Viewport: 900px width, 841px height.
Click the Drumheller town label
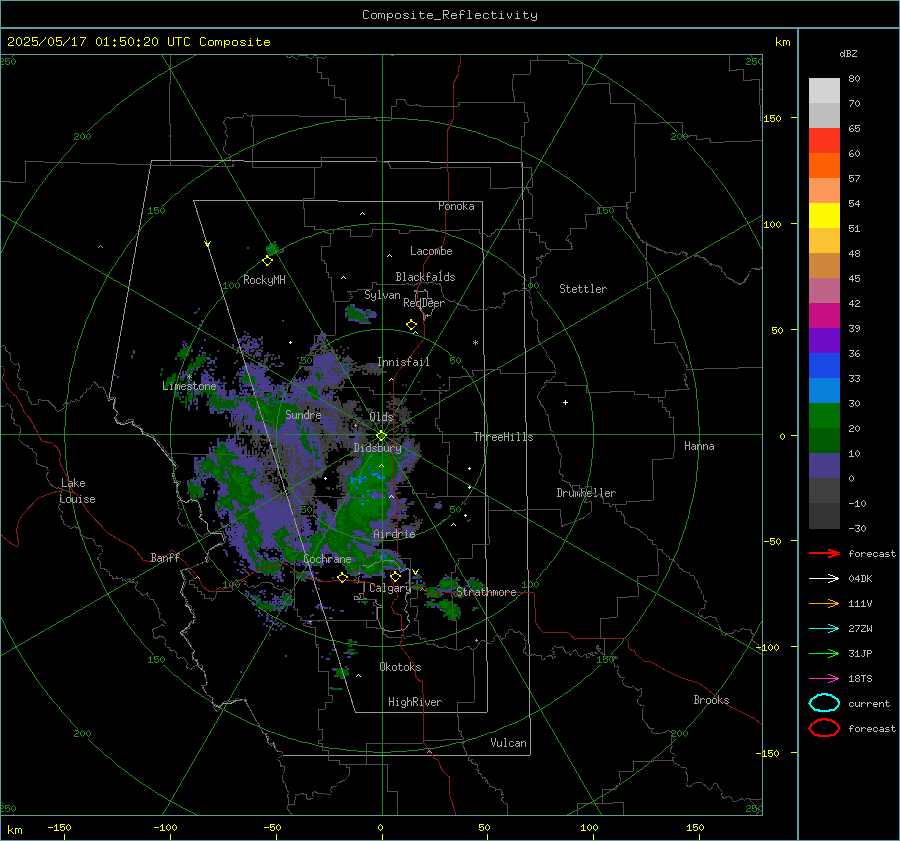(x=586, y=493)
